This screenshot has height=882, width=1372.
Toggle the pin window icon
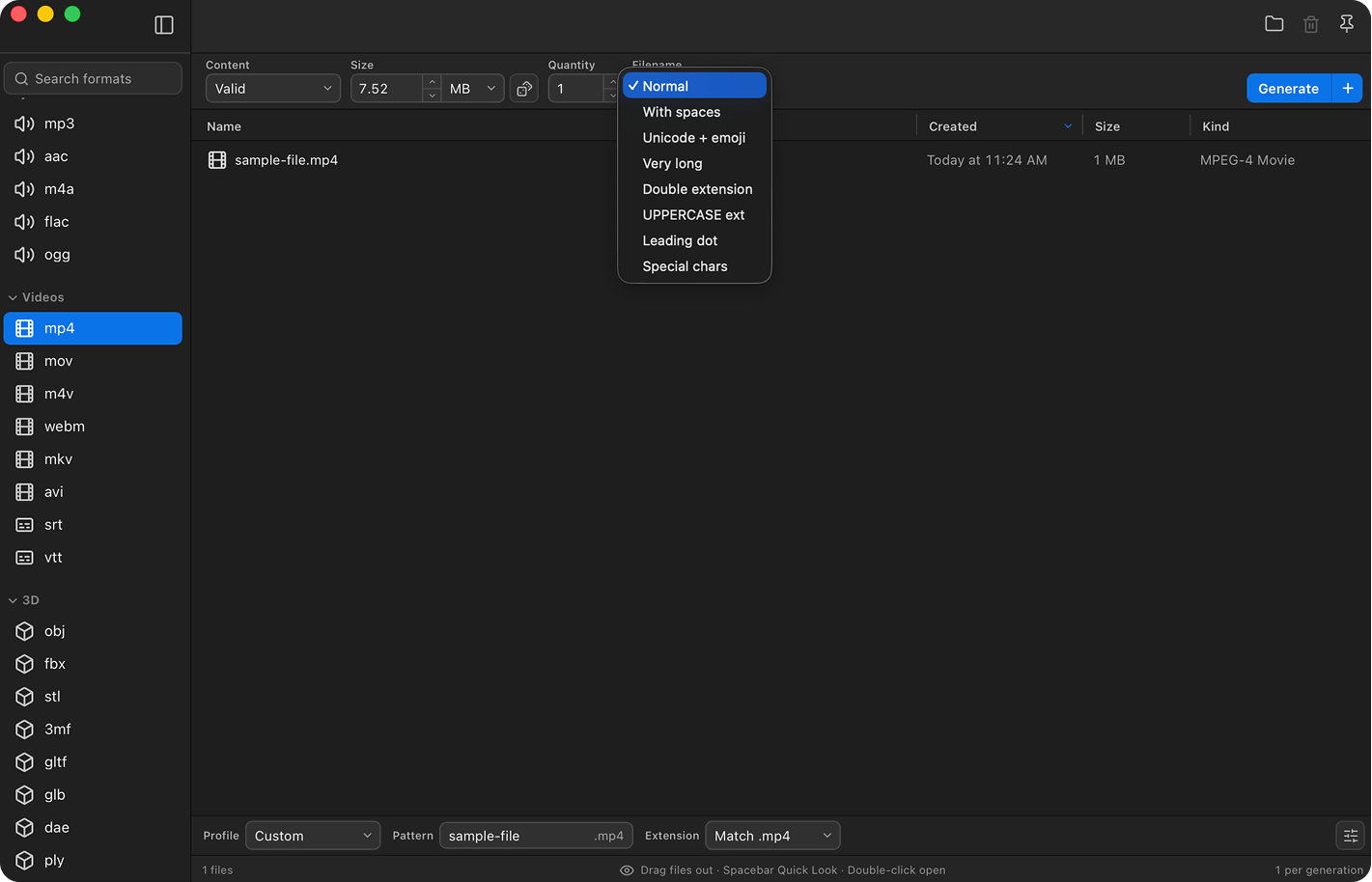1347,24
